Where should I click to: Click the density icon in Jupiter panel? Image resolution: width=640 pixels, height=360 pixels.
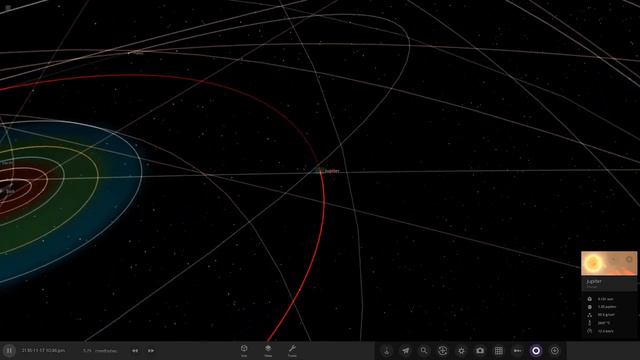pyautogui.click(x=589, y=315)
